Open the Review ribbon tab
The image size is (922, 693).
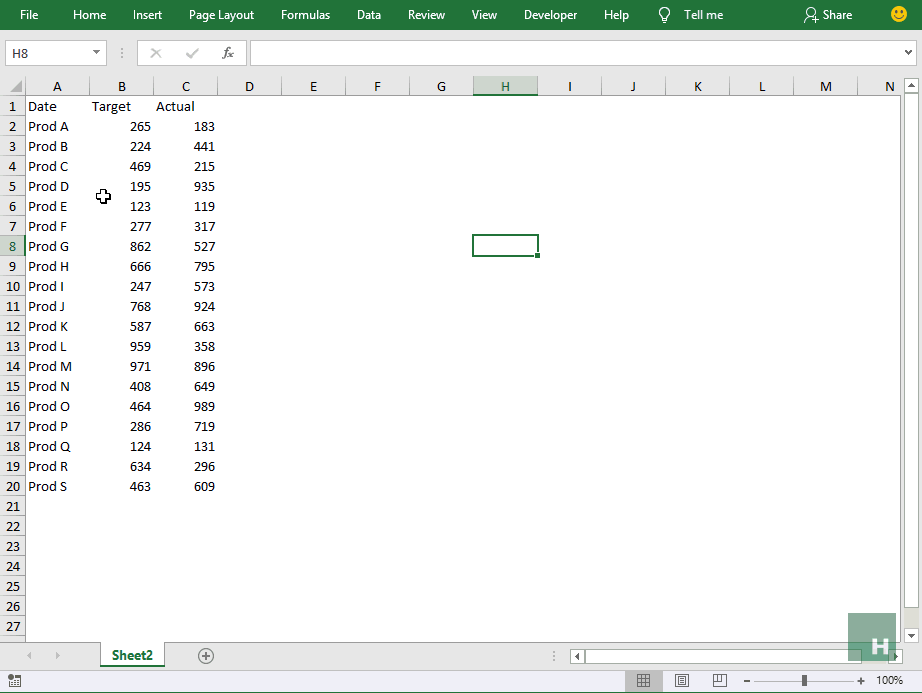tap(426, 15)
